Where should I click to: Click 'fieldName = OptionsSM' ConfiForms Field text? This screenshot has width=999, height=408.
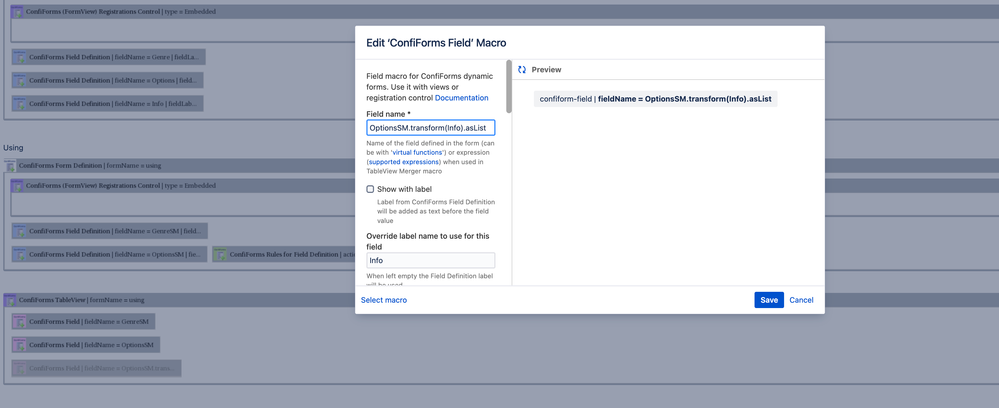pos(119,345)
